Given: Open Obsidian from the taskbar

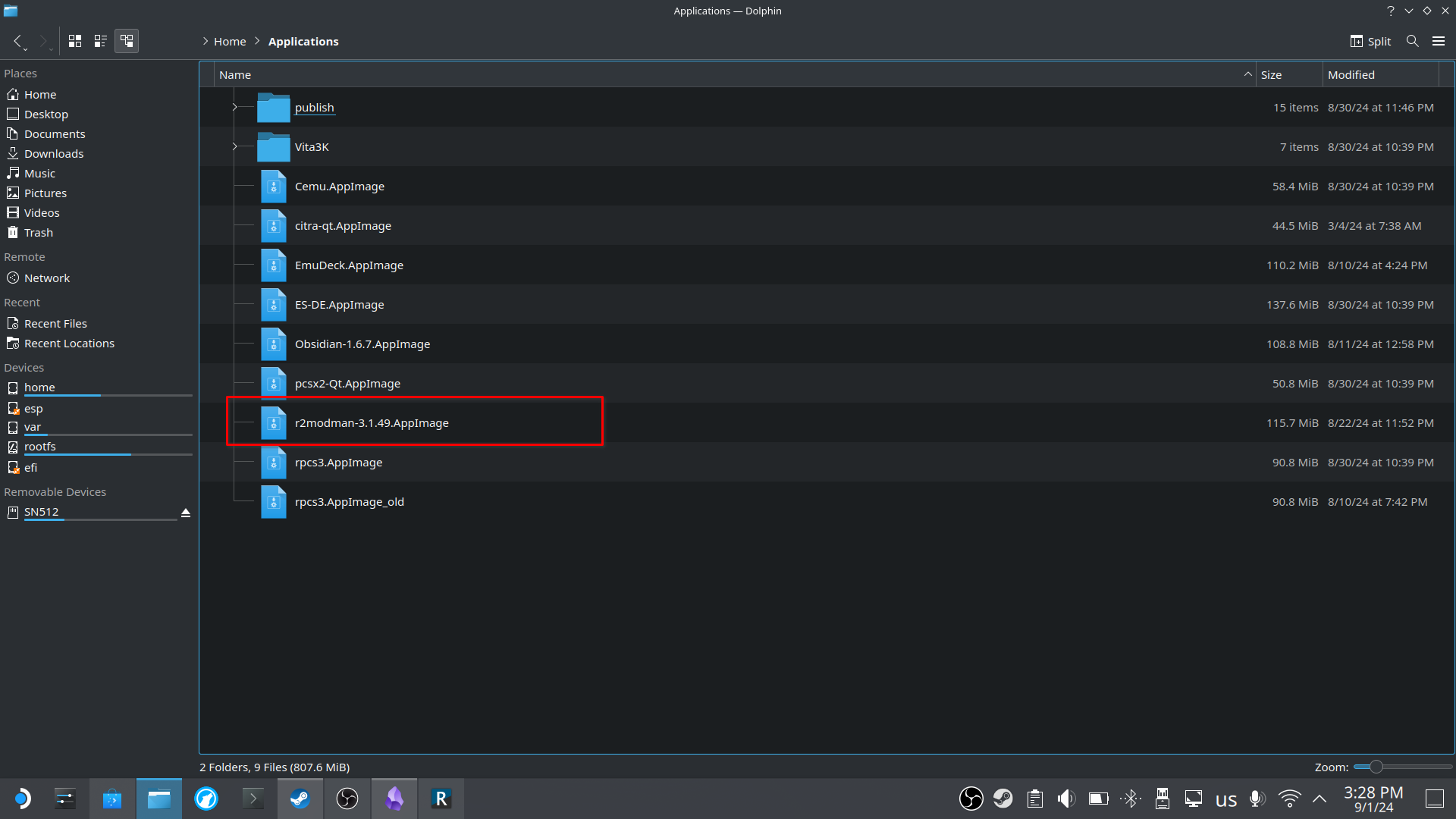Looking at the screenshot, I should coord(394,799).
